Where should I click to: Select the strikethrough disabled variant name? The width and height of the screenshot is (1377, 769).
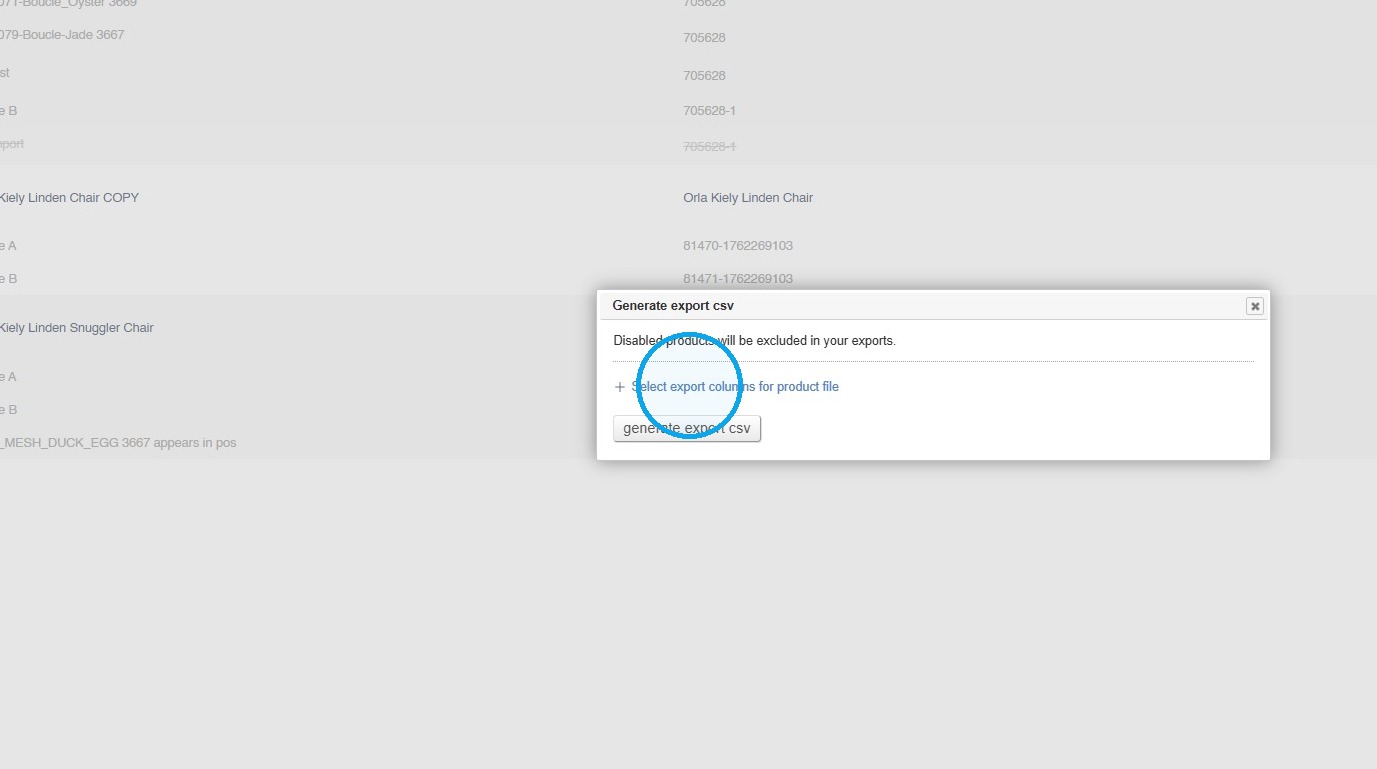[12, 144]
